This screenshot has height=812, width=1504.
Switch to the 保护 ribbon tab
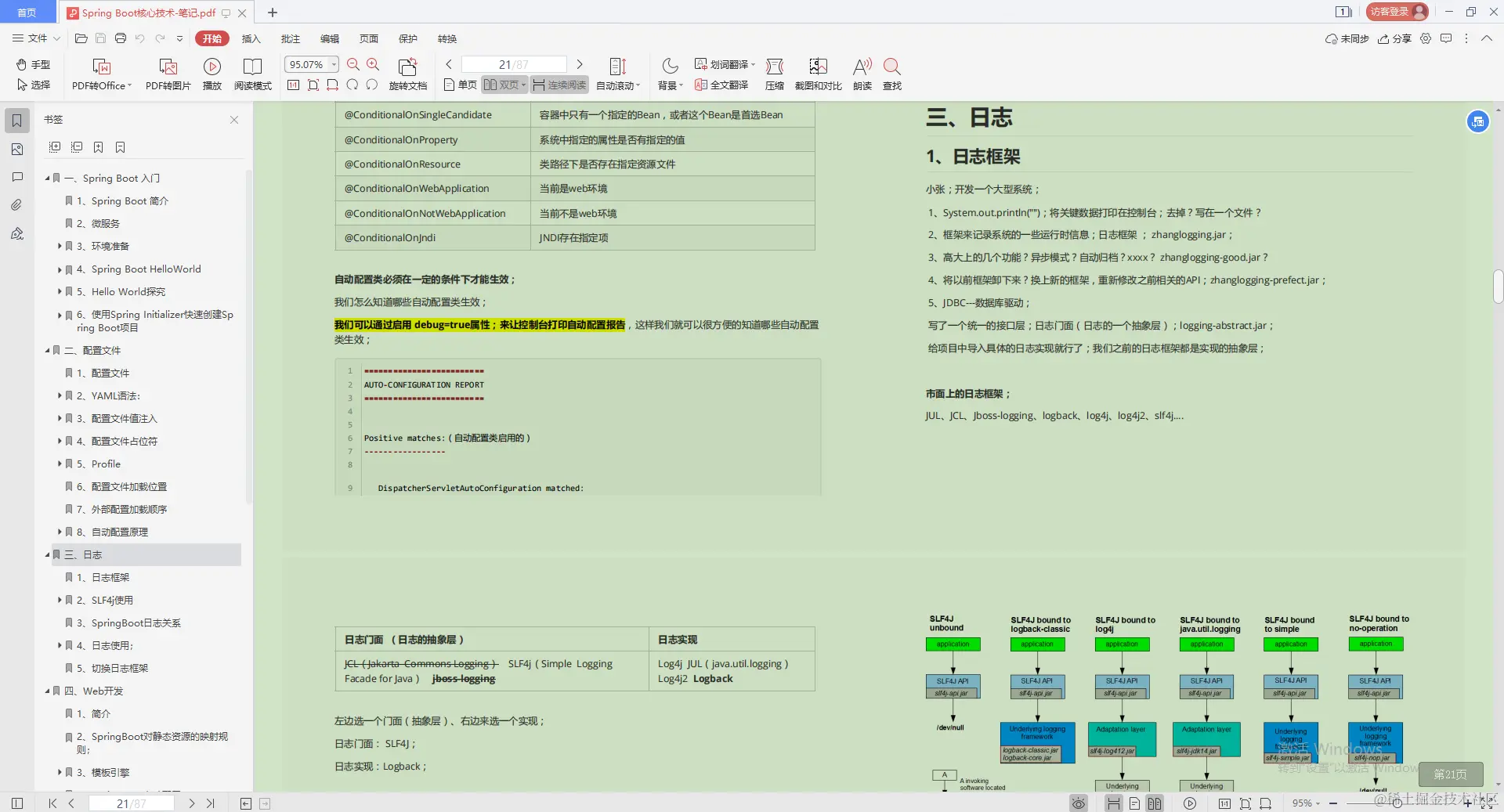point(407,38)
